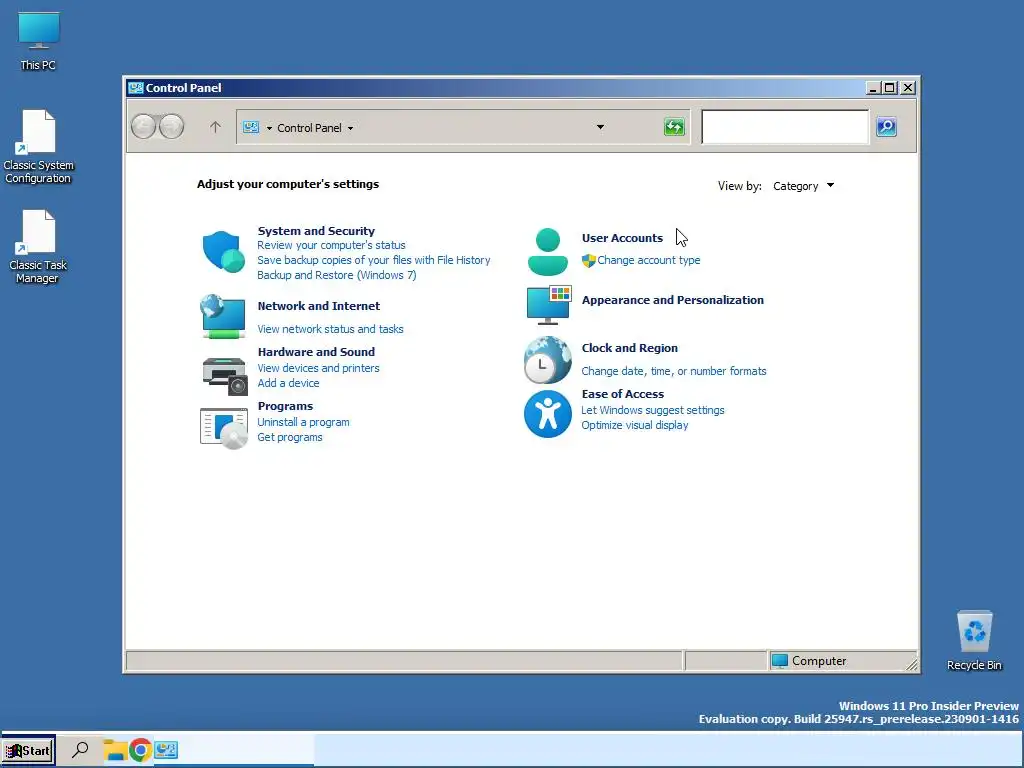This screenshot has height=768, width=1024.
Task: Click Add a device link
Action: click(x=288, y=383)
